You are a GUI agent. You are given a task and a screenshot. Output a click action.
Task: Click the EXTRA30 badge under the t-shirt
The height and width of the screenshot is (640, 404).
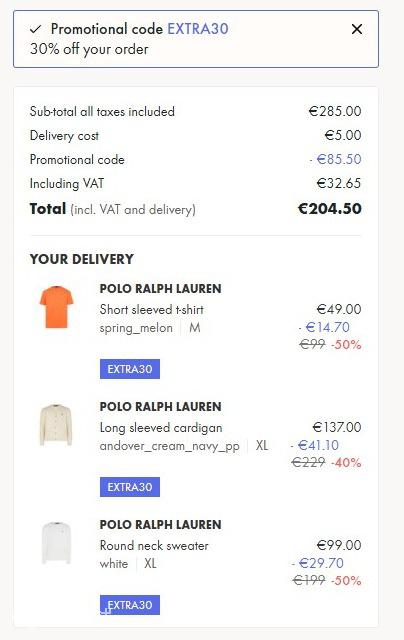(x=130, y=369)
